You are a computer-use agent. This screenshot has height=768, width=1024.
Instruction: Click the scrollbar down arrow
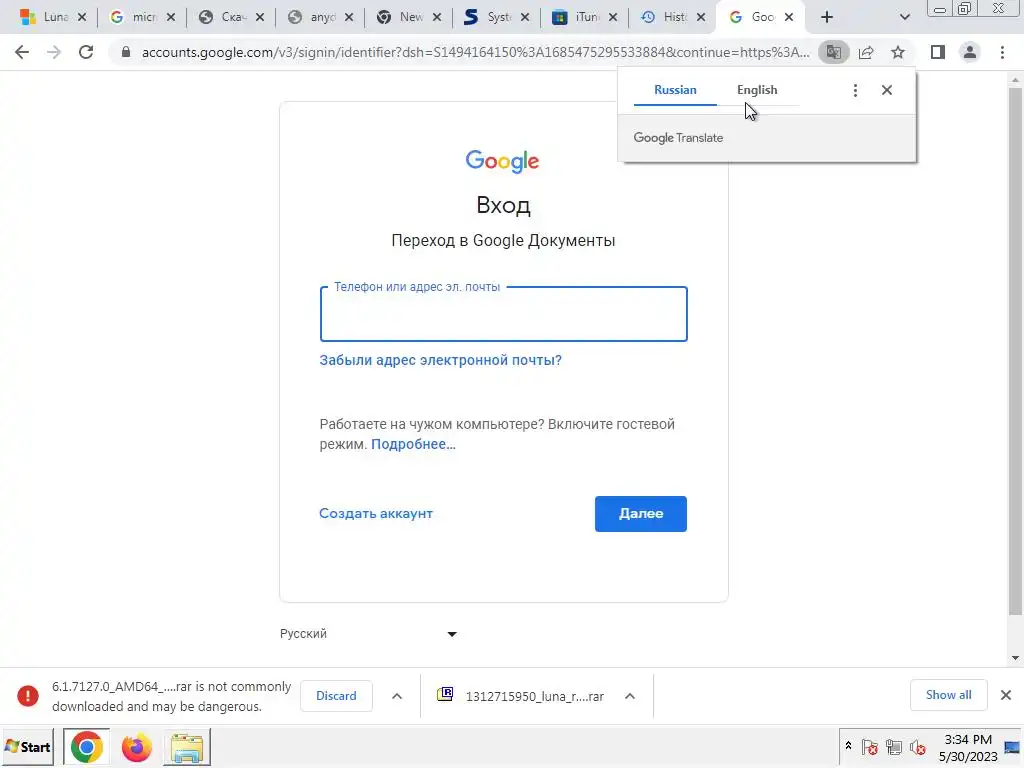[x=1015, y=658]
